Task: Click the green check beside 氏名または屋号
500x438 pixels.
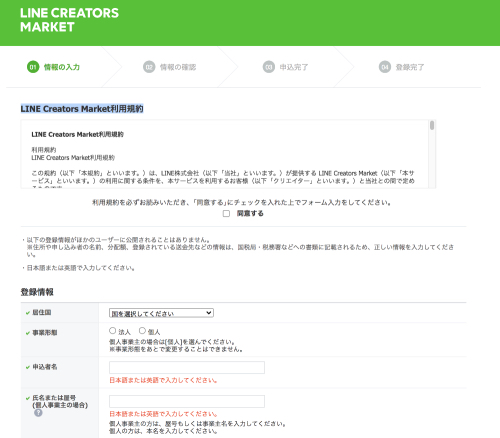Action: 28,398
